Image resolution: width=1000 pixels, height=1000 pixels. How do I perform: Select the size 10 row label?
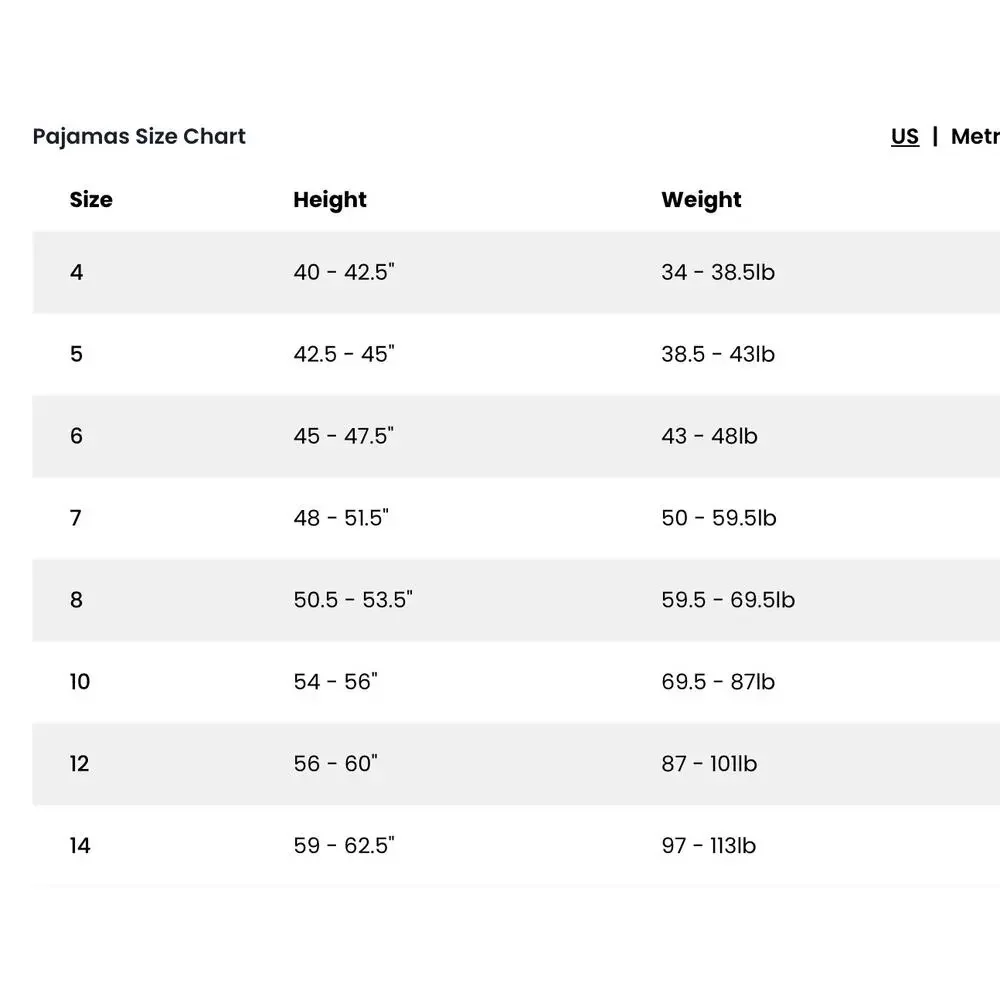click(80, 682)
